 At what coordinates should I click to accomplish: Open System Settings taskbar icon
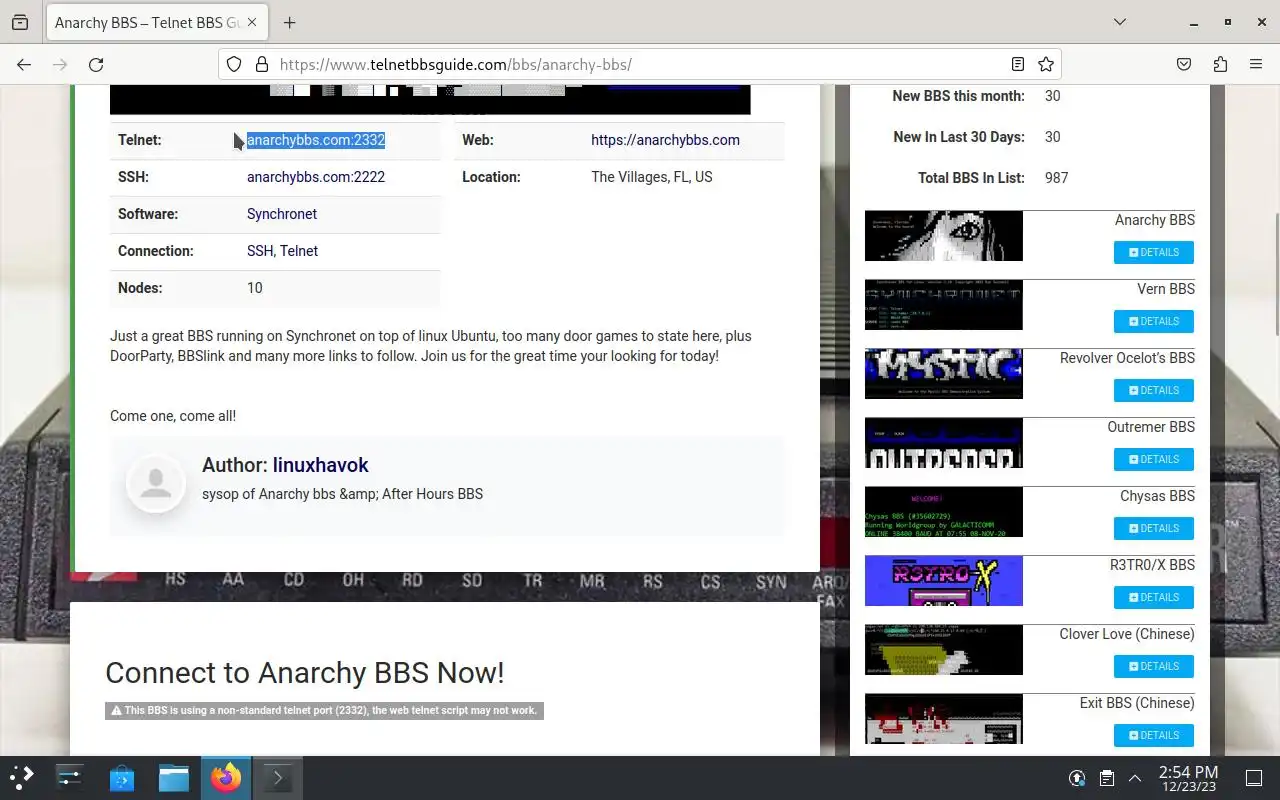[70, 778]
